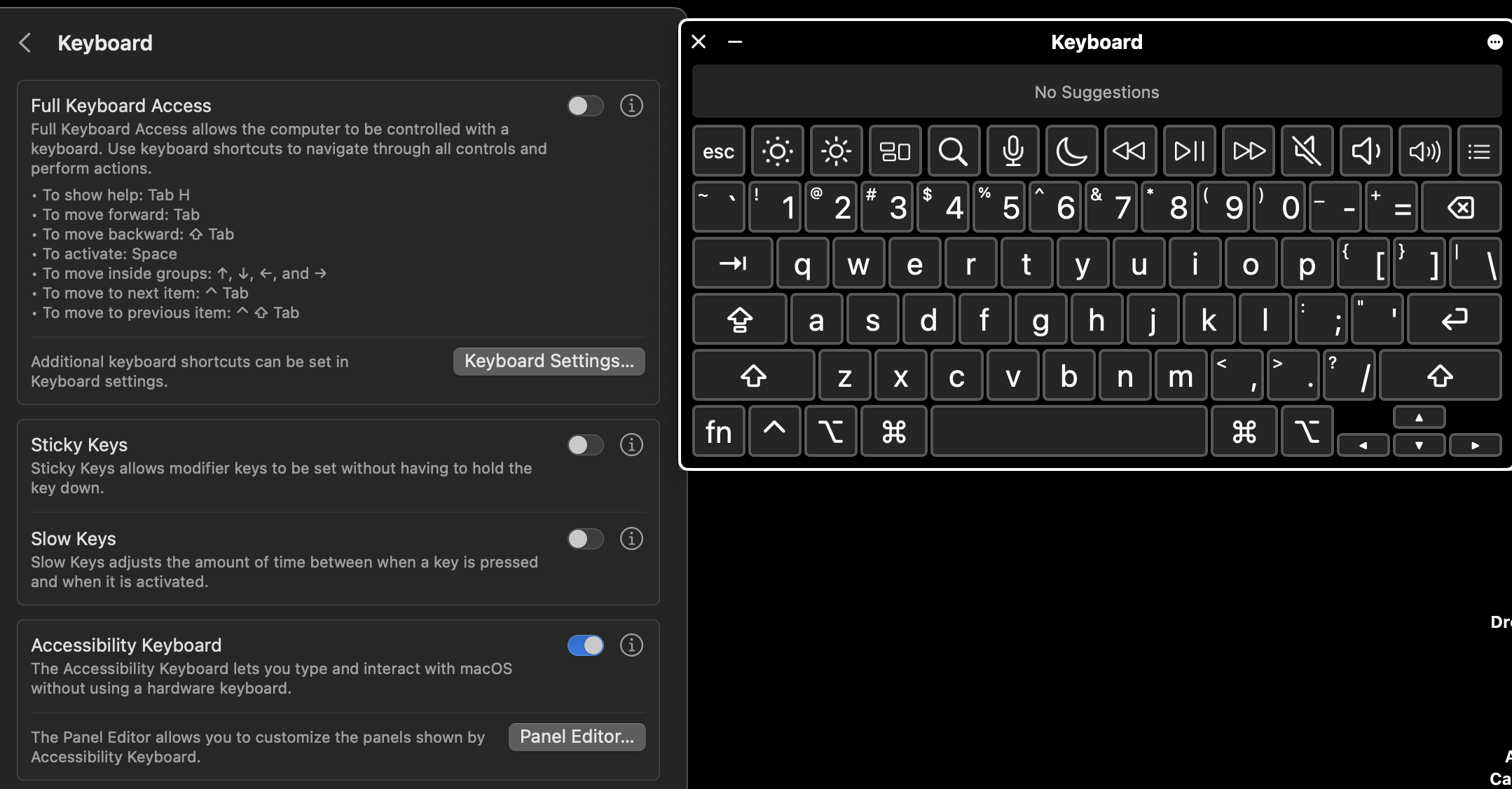Tap the caps lock key
1512x789 pixels.
coord(740,319)
